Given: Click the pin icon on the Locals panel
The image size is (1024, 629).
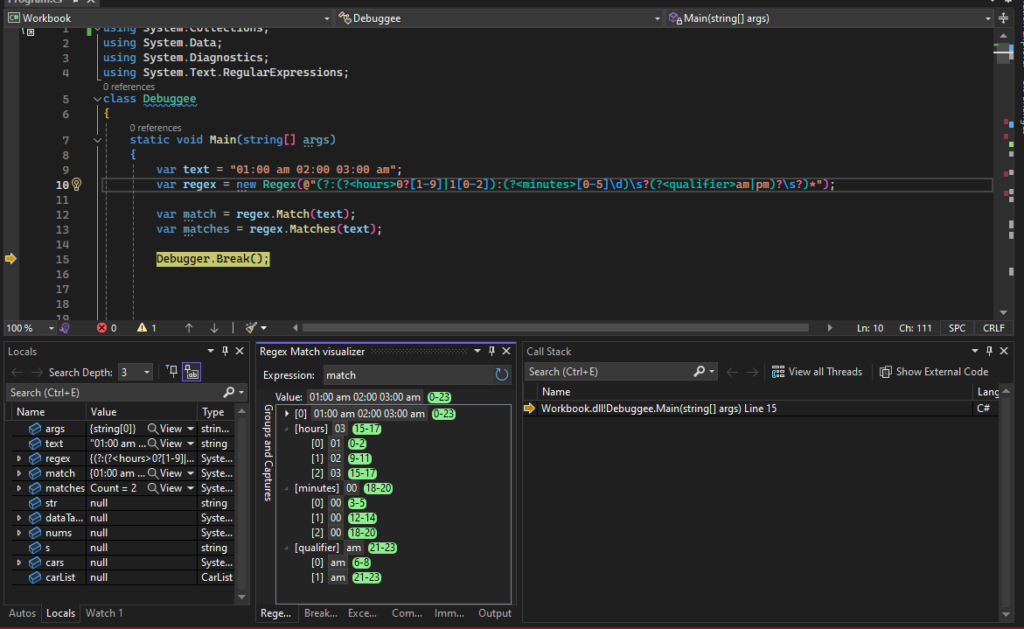Looking at the screenshot, I should click(226, 351).
